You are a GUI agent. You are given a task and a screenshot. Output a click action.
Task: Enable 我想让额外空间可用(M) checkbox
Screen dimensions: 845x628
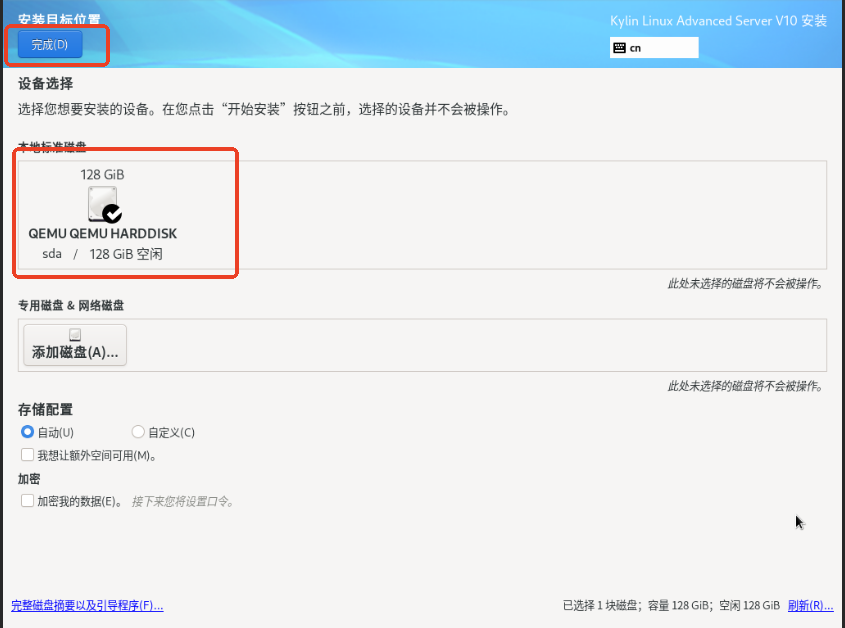[x=27, y=455]
